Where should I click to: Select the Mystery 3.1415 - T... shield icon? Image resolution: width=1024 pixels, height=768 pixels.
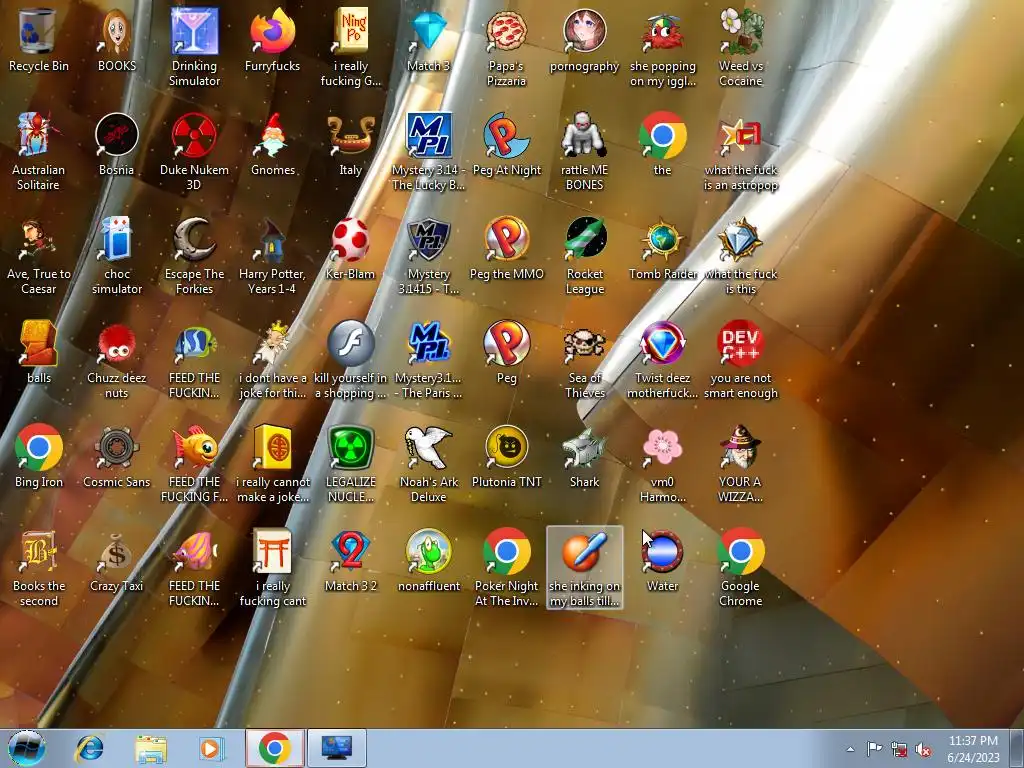(428, 240)
